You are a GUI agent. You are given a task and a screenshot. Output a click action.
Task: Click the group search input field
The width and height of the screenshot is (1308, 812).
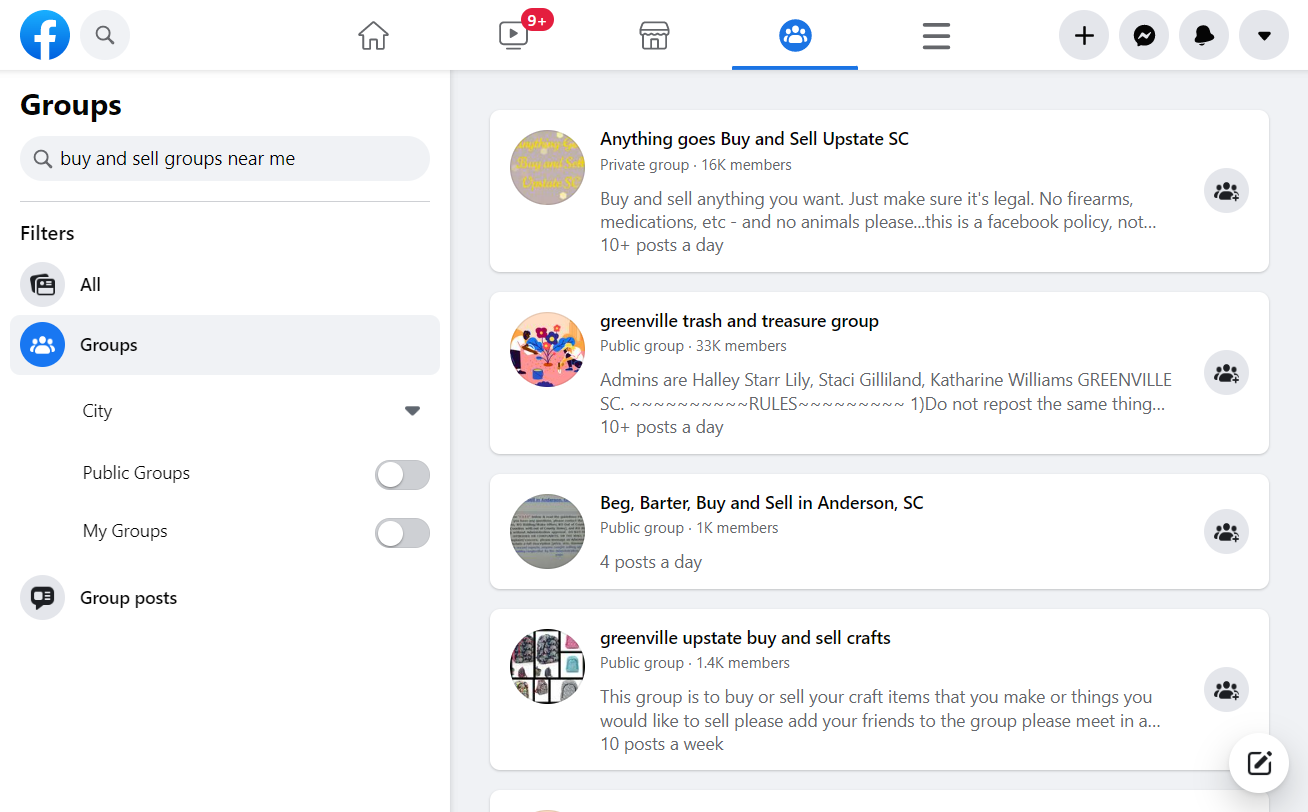(x=224, y=158)
